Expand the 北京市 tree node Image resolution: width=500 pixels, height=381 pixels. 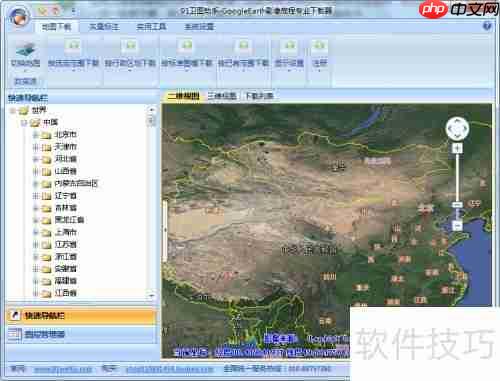point(36,135)
